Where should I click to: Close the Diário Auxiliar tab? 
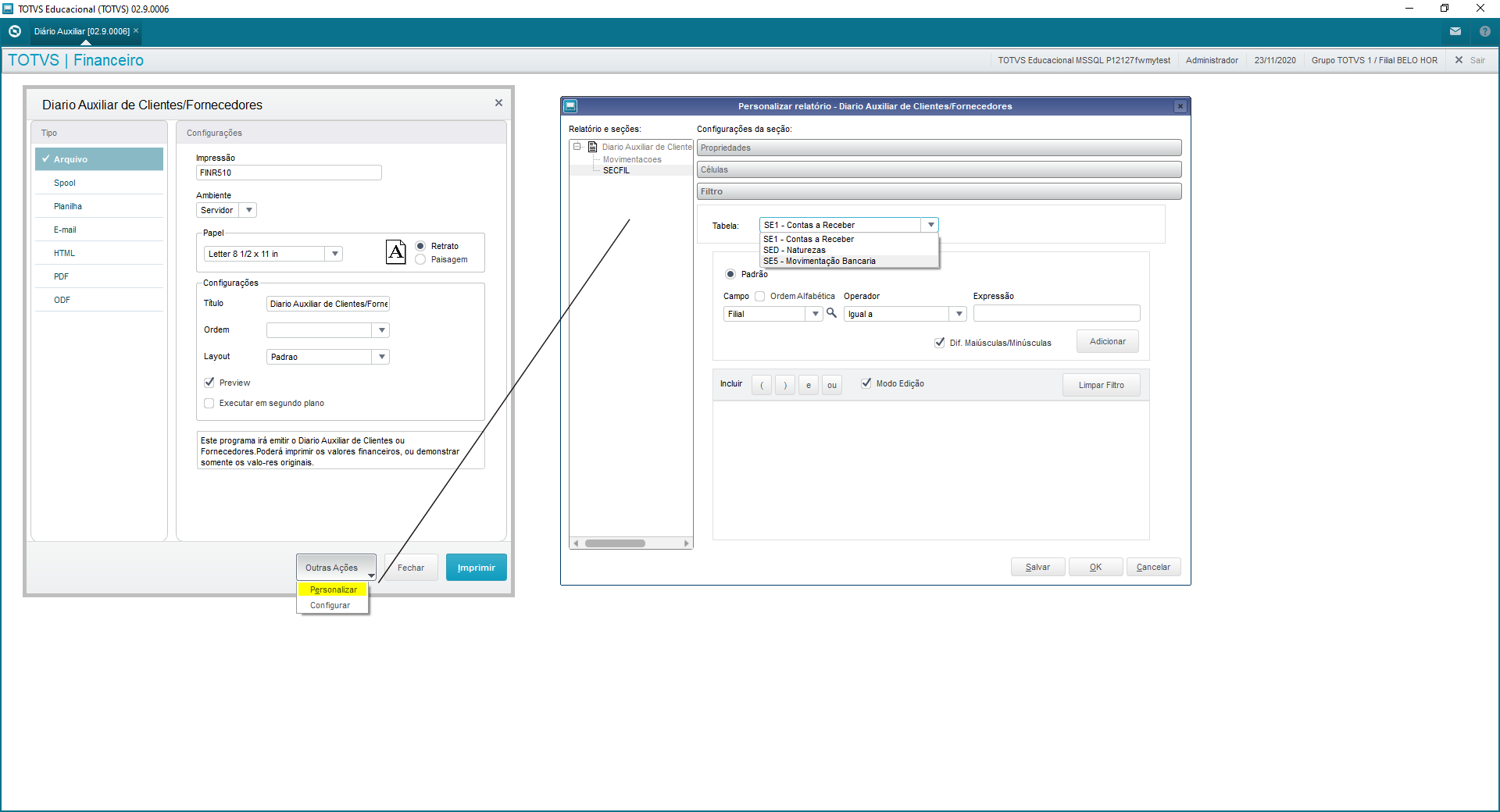pyautogui.click(x=136, y=31)
